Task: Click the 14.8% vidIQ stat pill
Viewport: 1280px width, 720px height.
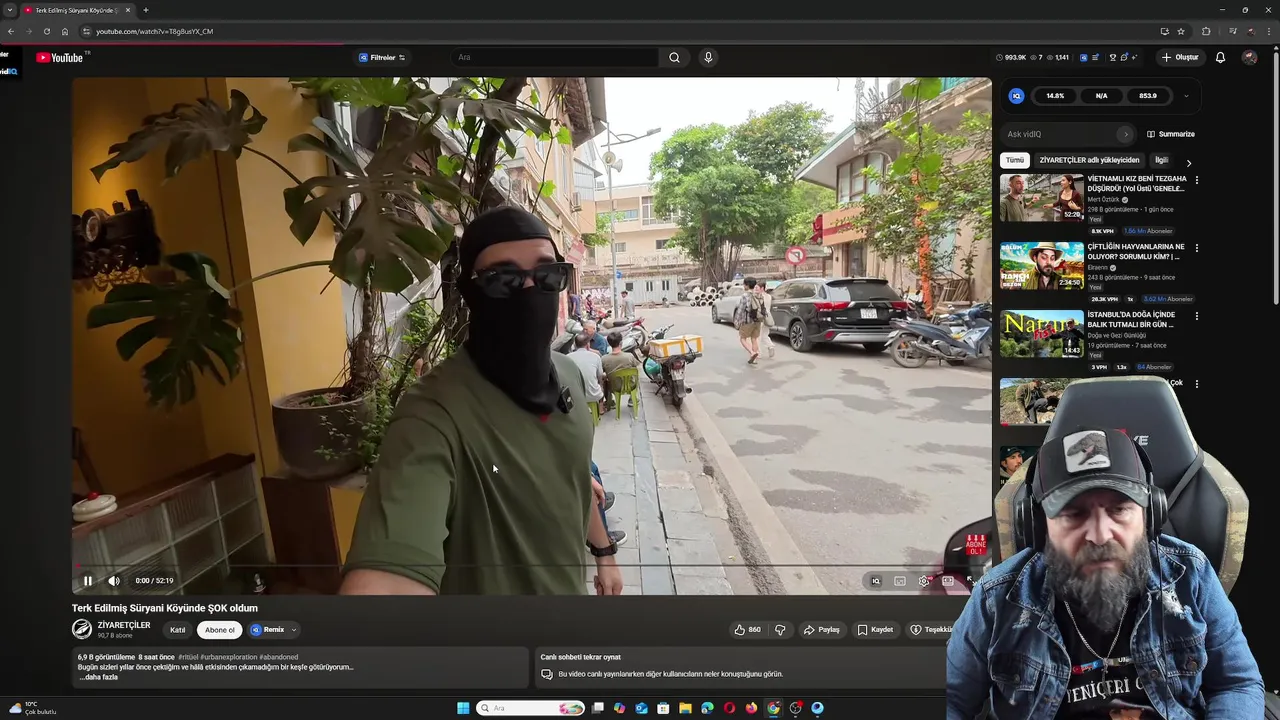Action: [x=1055, y=96]
